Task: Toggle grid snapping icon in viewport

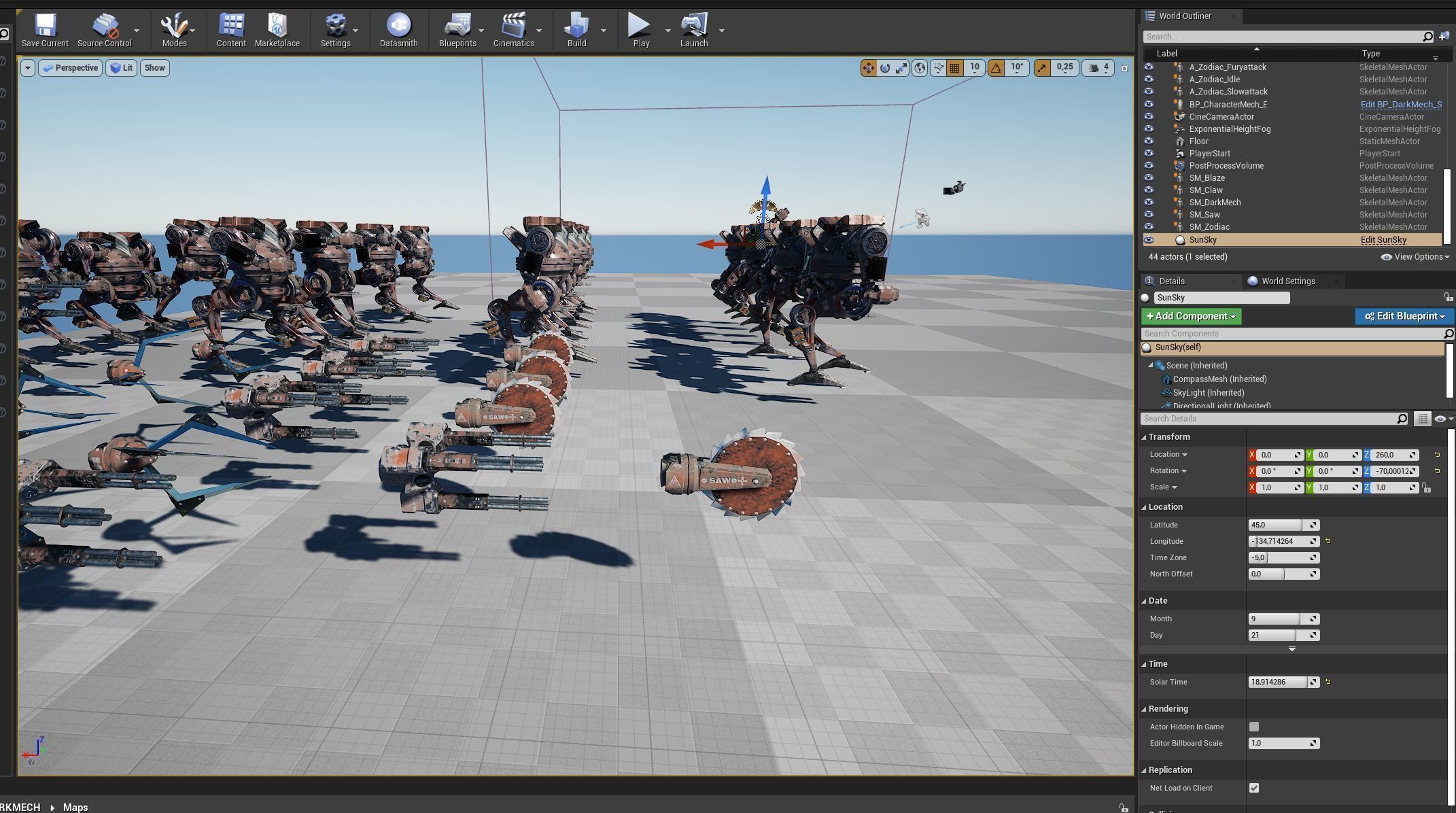Action: [x=955, y=68]
